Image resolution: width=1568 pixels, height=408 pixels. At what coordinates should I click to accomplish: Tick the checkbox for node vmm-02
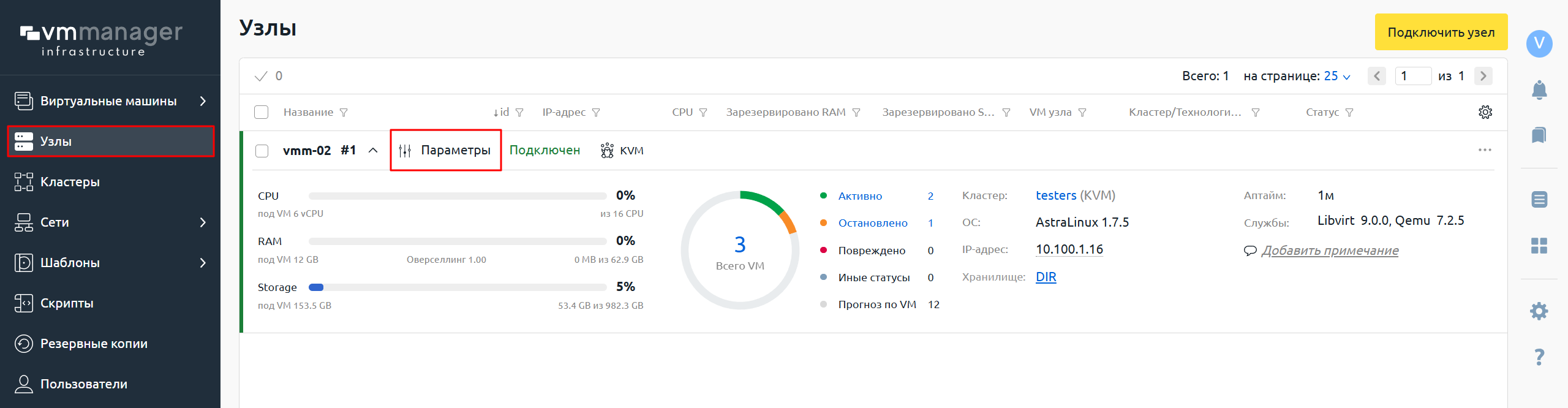[x=262, y=151]
